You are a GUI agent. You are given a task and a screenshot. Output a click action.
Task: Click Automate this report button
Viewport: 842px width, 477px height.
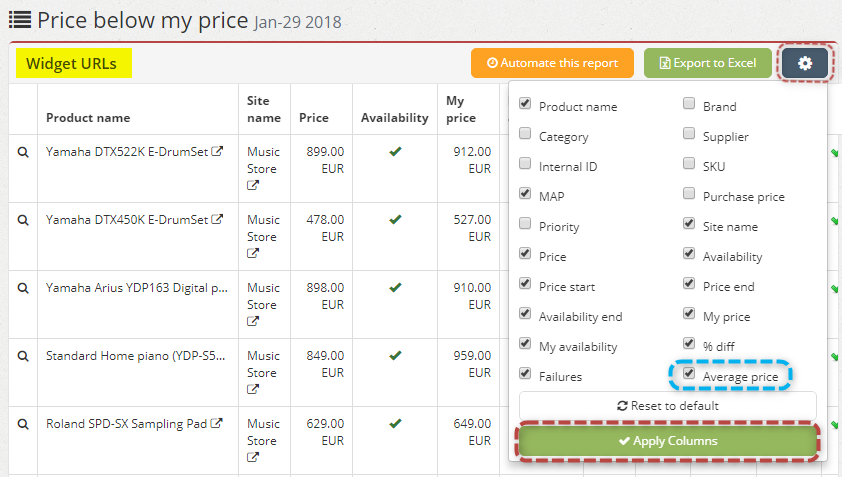[553, 63]
